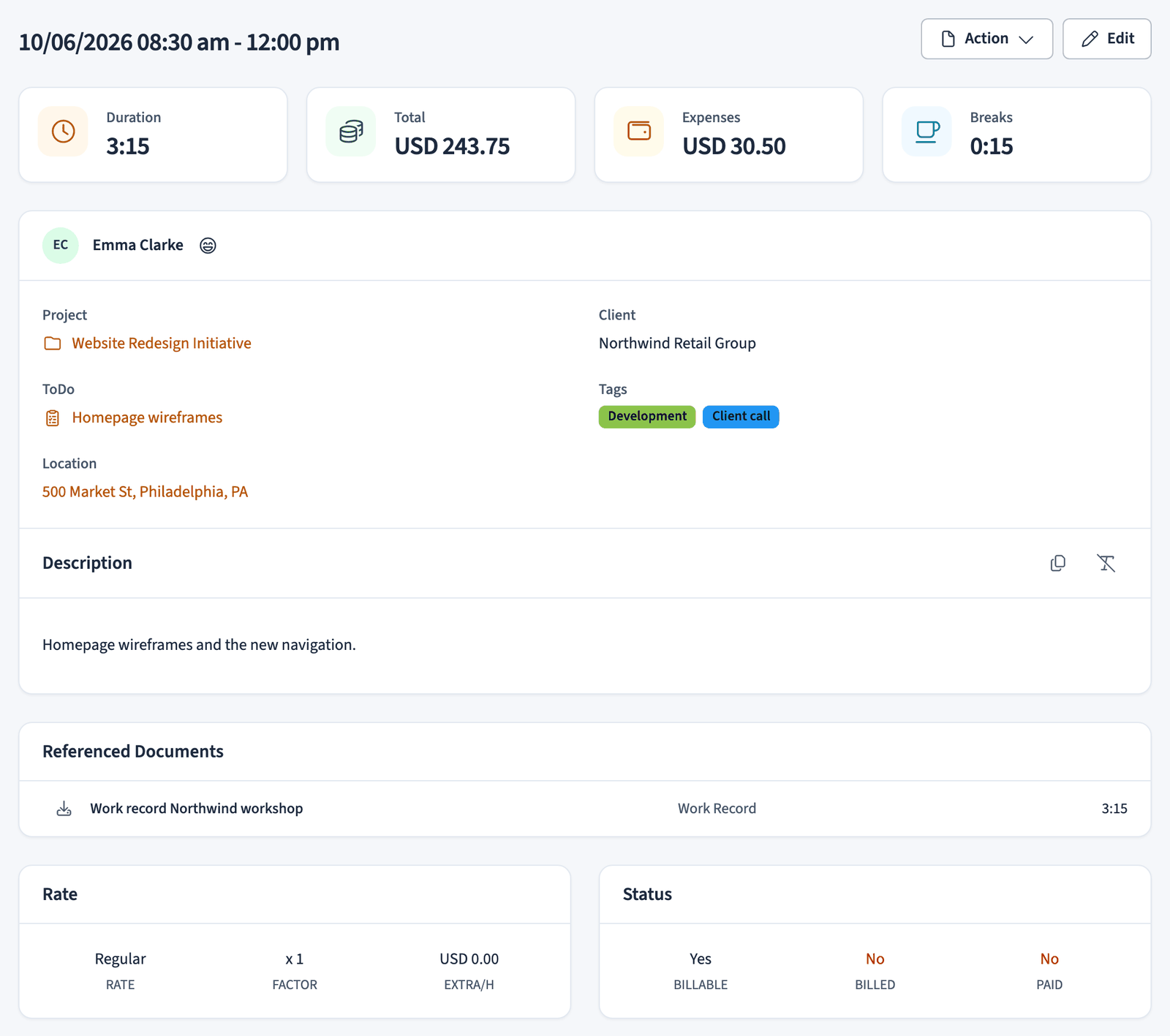Click the Duration clock icon
Screen dimensions: 1170x1036
coord(64,132)
